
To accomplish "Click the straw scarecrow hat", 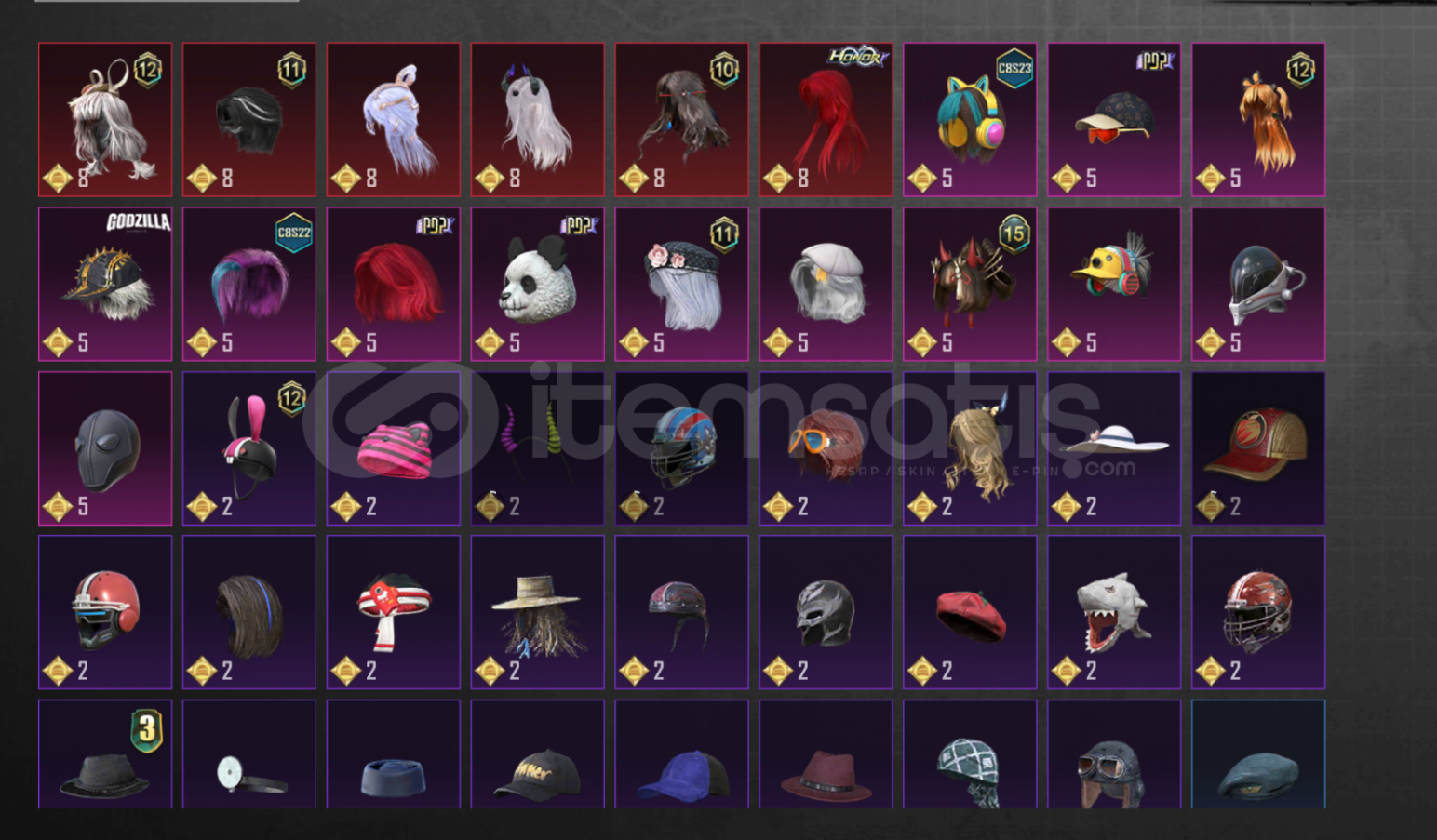I will [537, 612].
